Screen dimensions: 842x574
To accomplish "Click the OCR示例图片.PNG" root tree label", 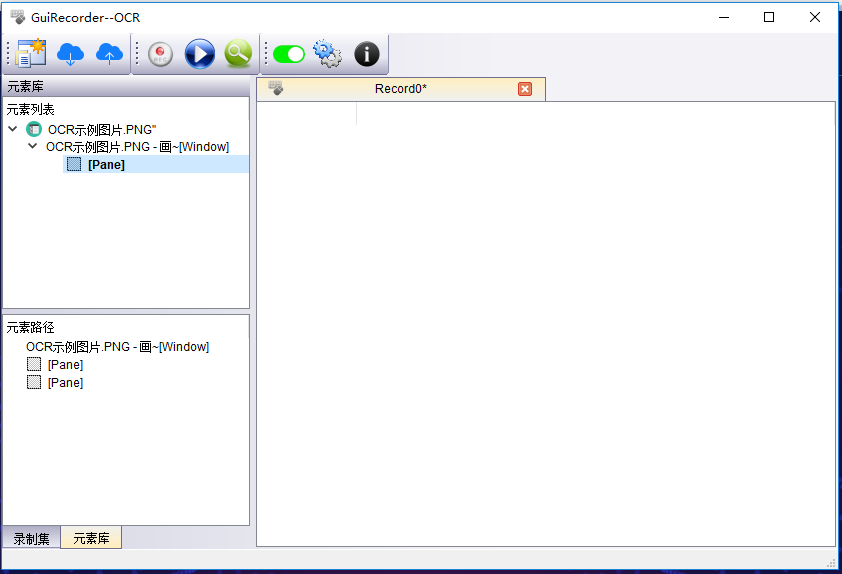I will pyautogui.click(x=102, y=129).
